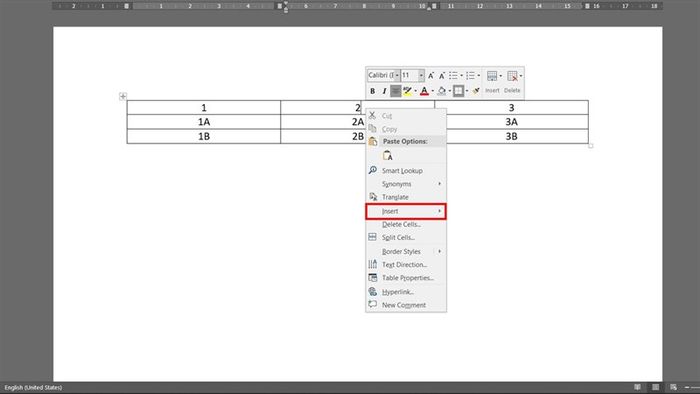Click the Grow Font icon

coord(431,76)
